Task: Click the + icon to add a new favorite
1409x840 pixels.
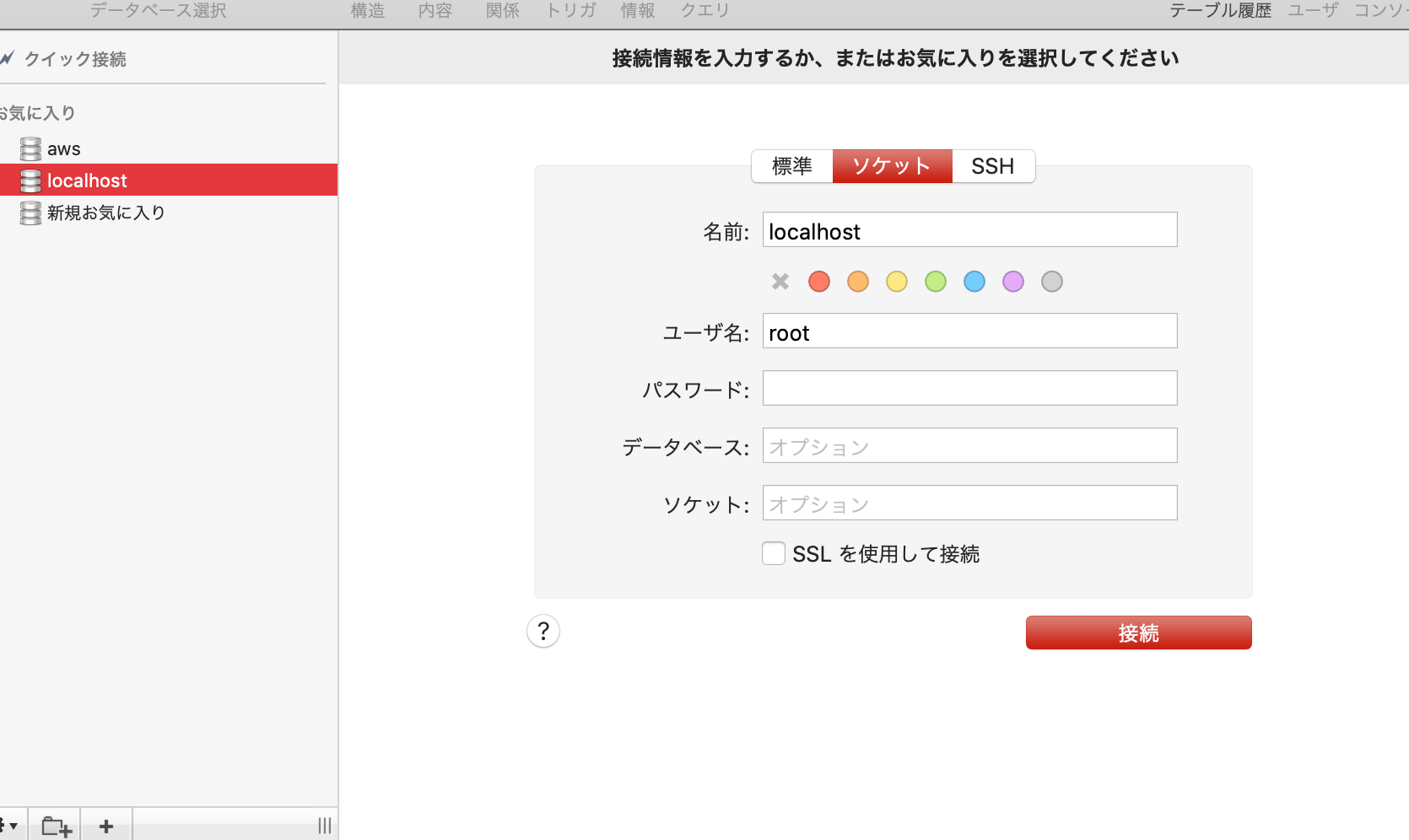Action: [x=105, y=825]
